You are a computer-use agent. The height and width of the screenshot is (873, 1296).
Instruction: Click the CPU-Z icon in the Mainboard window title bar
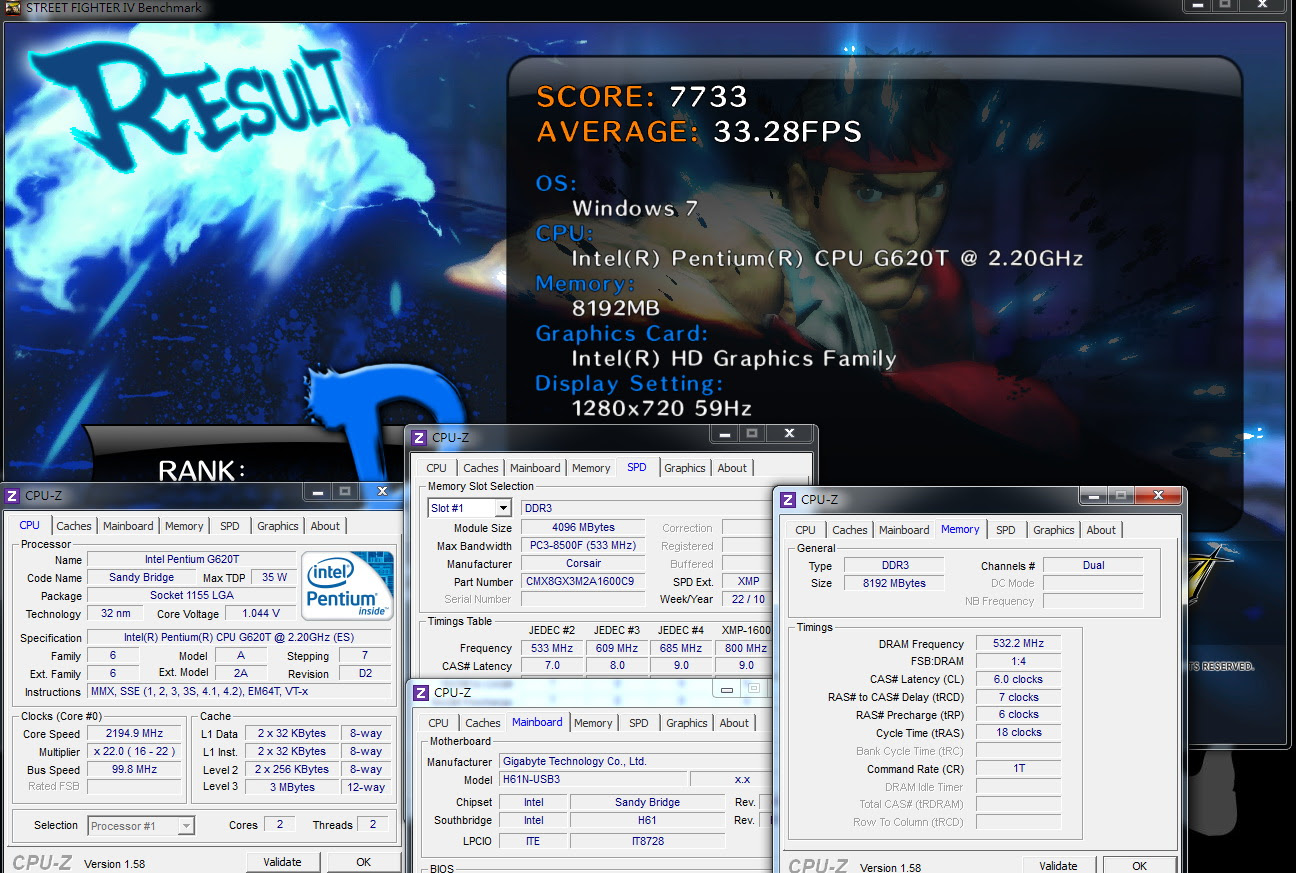pos(422,692)
